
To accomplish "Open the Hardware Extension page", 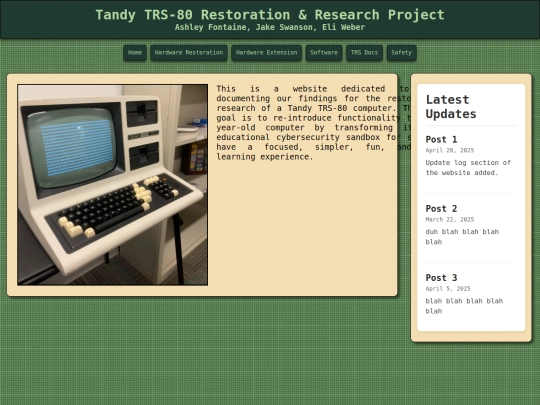I will [267, 53].
